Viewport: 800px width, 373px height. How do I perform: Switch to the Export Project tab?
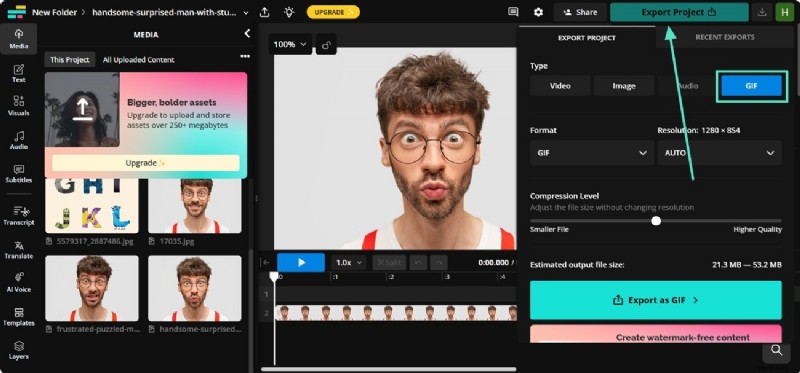587,38
